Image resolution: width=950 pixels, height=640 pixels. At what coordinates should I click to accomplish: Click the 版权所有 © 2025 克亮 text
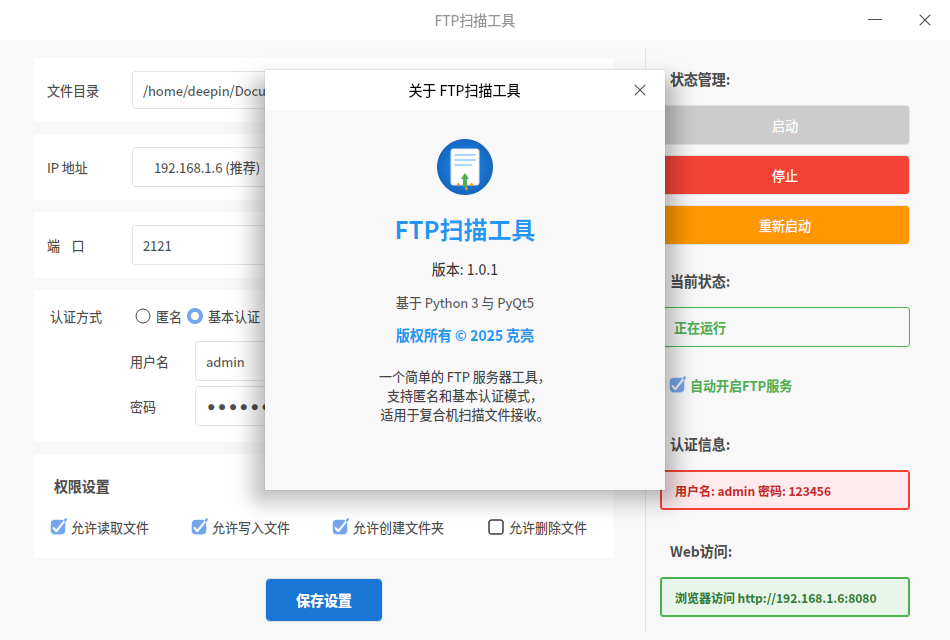pos(465,336)
